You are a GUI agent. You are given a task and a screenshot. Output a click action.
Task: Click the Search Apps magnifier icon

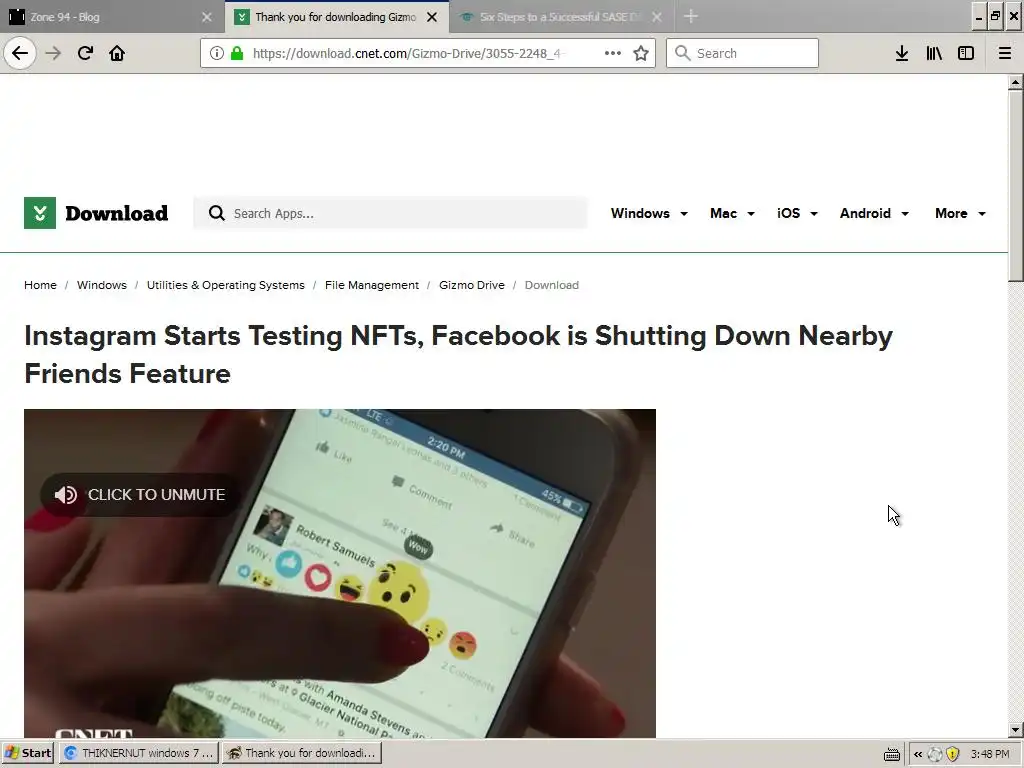click(217, 213)
